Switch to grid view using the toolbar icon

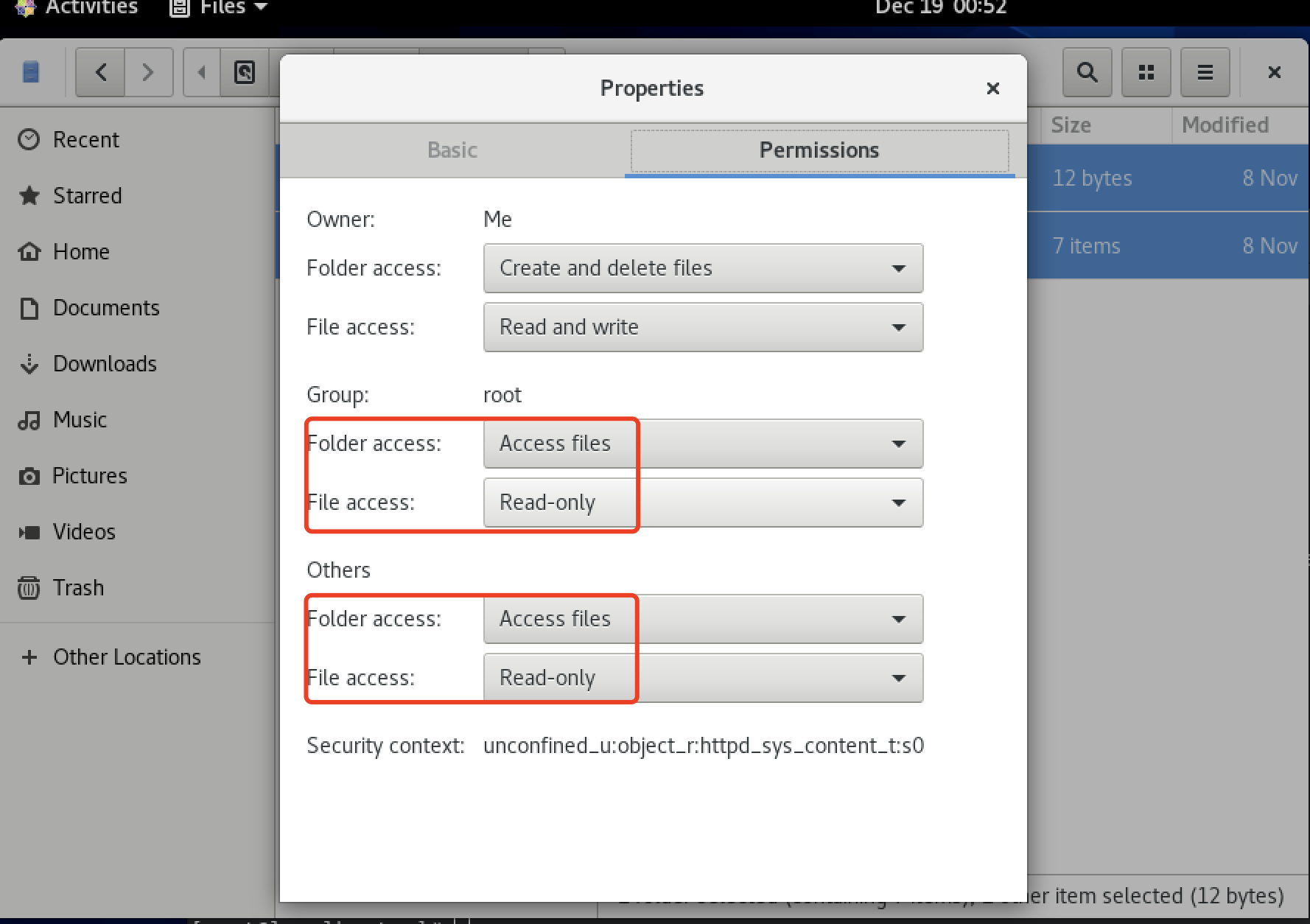pos(1146,72)
